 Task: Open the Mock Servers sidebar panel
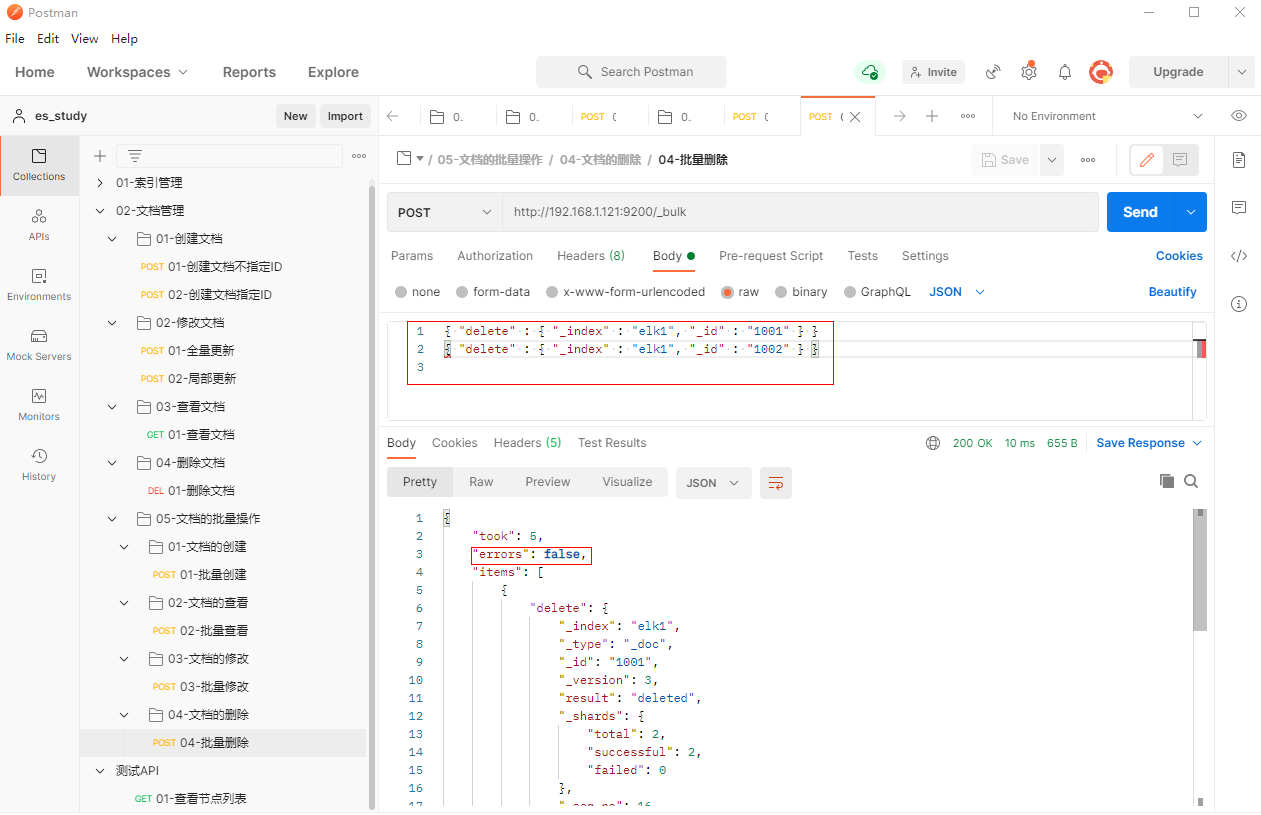pyautogui.click(x=39, y=345)
